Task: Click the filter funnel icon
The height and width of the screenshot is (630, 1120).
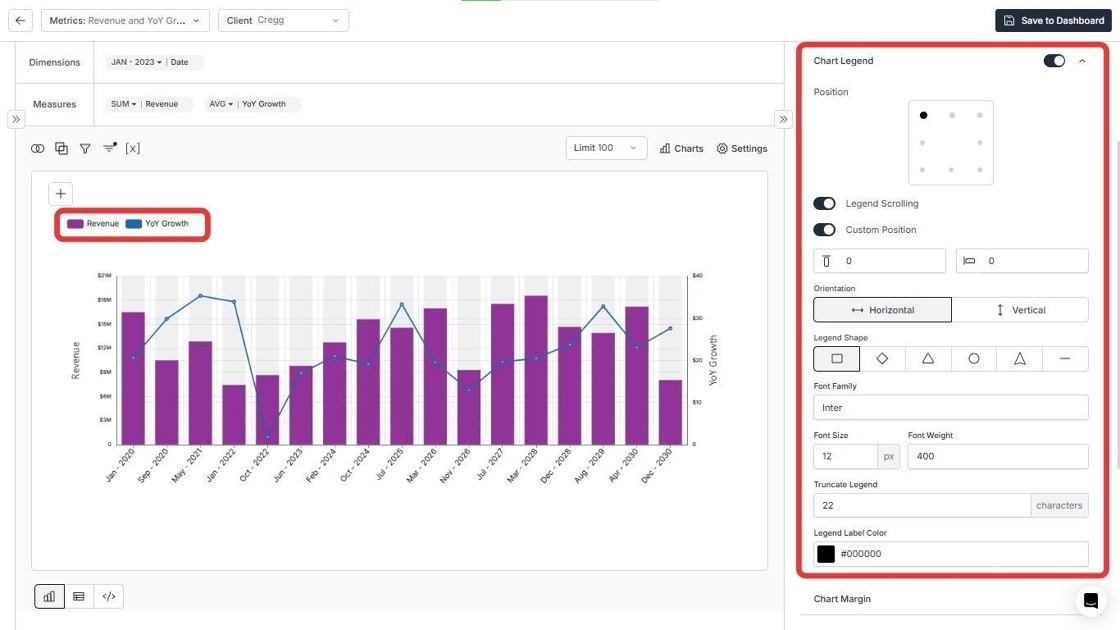Action: pos(85,149)
